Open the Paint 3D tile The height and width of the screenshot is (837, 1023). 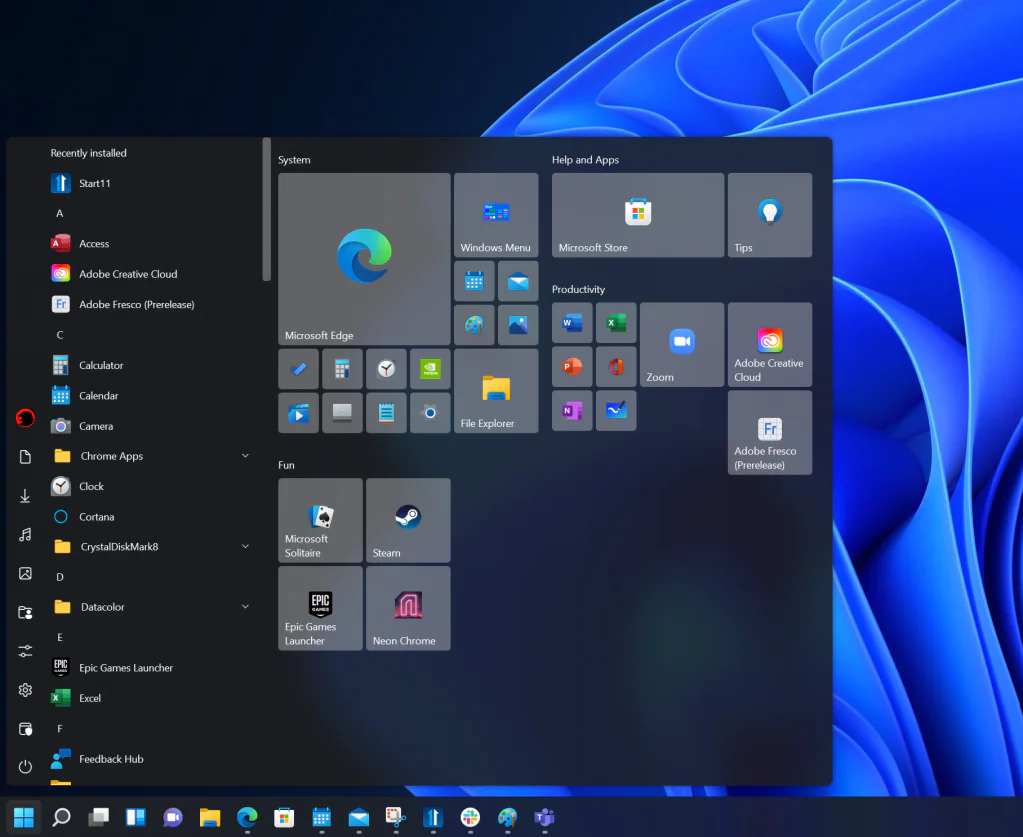(x=473, y=324)
